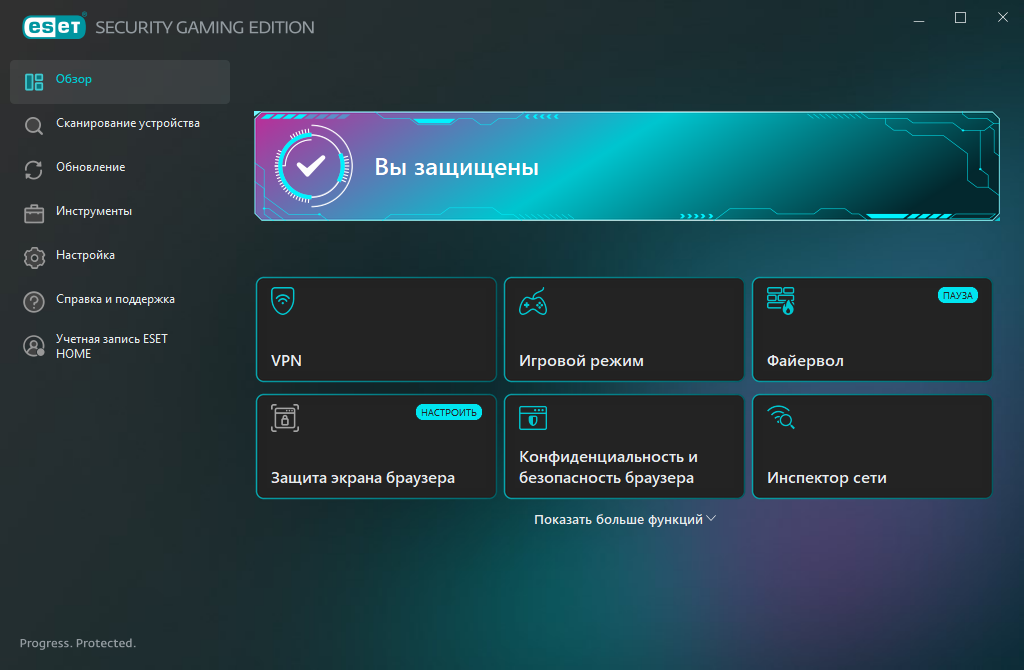
Task: Click the ESET HOME account user icon
Action: point(34,346)
